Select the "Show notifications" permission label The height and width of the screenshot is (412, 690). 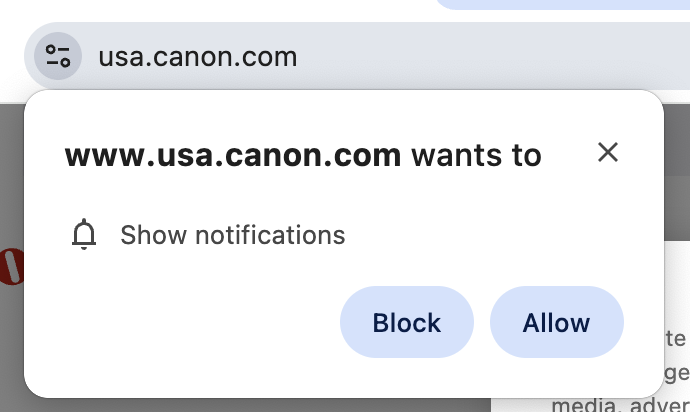point(232,236)
